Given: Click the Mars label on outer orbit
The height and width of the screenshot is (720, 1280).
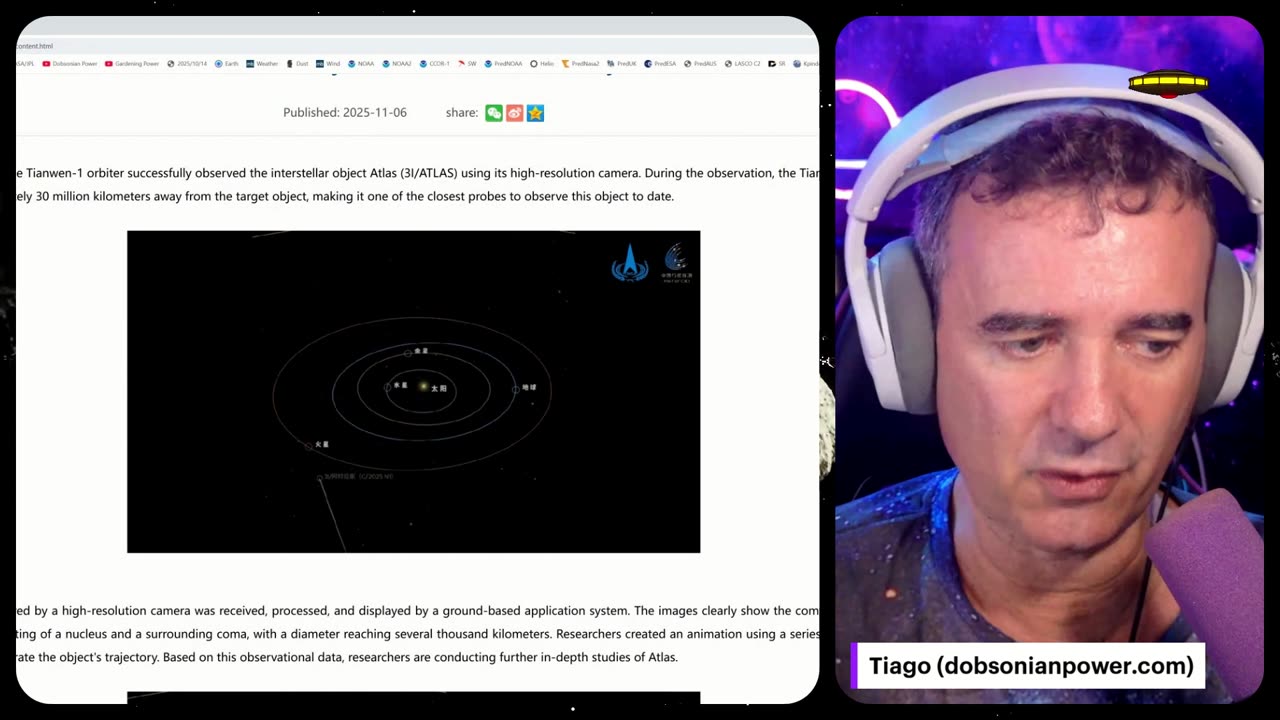Looking at the screenshot, I should (x=322, y=444).
